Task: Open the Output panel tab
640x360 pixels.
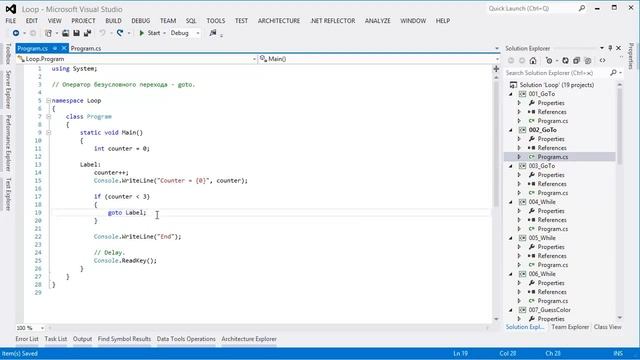Action: coord(82,339)
